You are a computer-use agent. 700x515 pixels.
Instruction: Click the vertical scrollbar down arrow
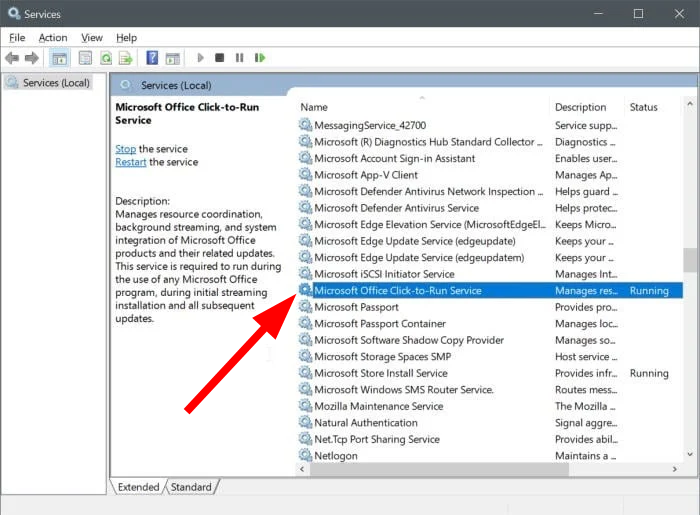(x=690, y=455)
